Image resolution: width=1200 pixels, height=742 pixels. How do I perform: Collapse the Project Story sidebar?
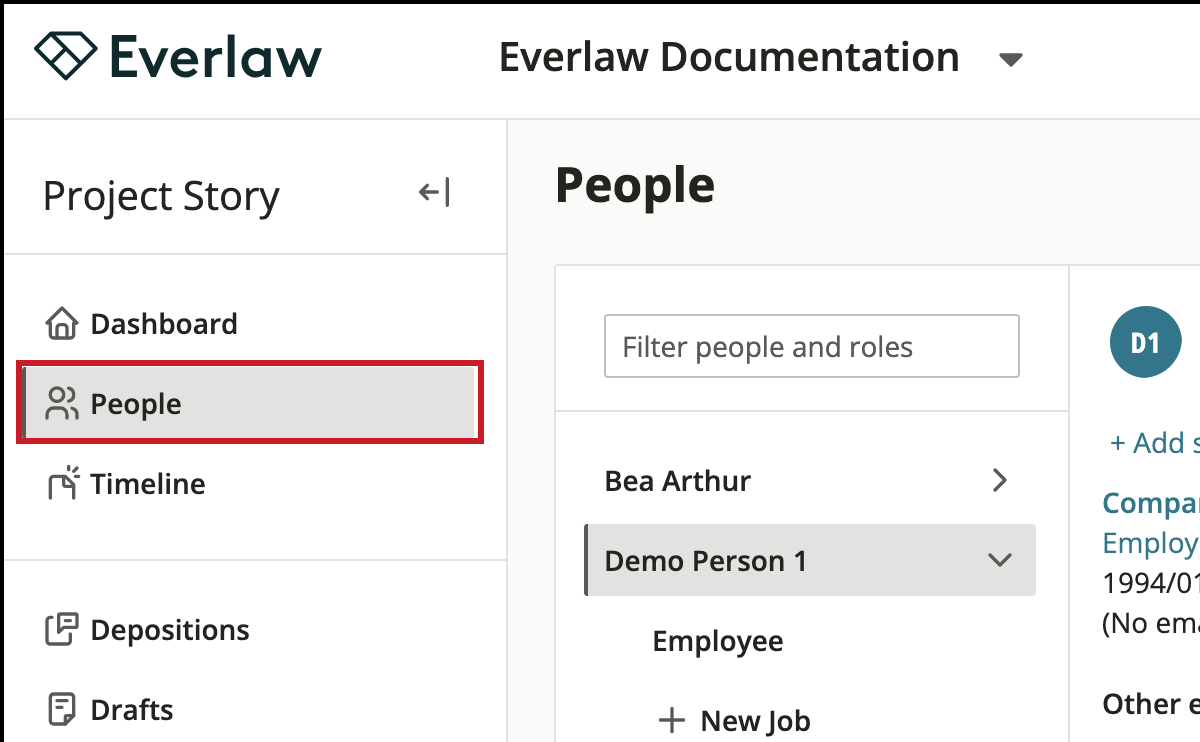pyautogui.click(x=434, y=192)
